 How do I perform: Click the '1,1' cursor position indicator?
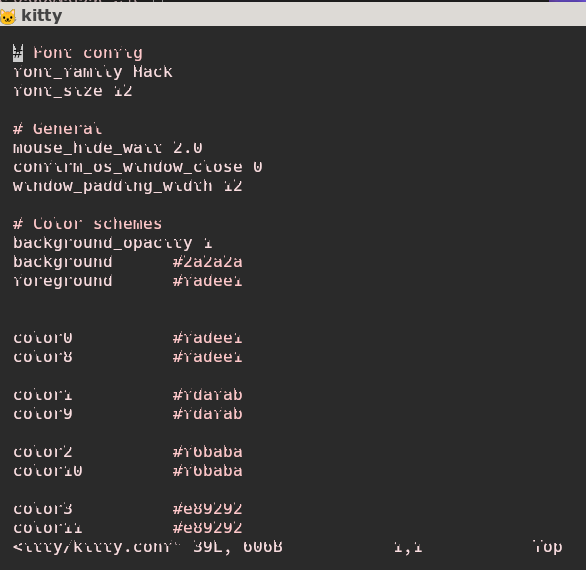point(408,548)
